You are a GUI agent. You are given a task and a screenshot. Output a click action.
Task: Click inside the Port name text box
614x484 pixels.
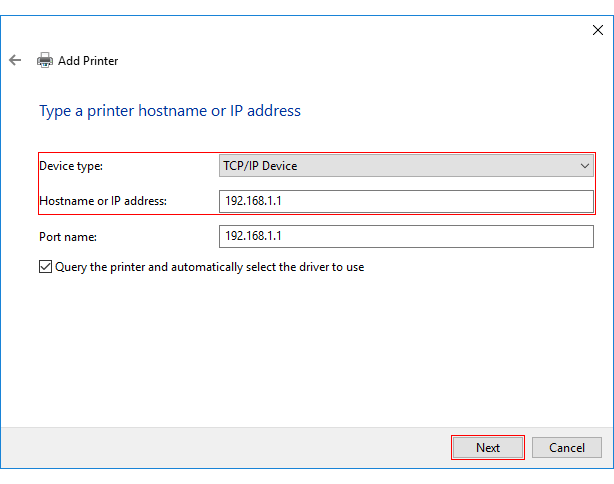[x=406, y=236]
